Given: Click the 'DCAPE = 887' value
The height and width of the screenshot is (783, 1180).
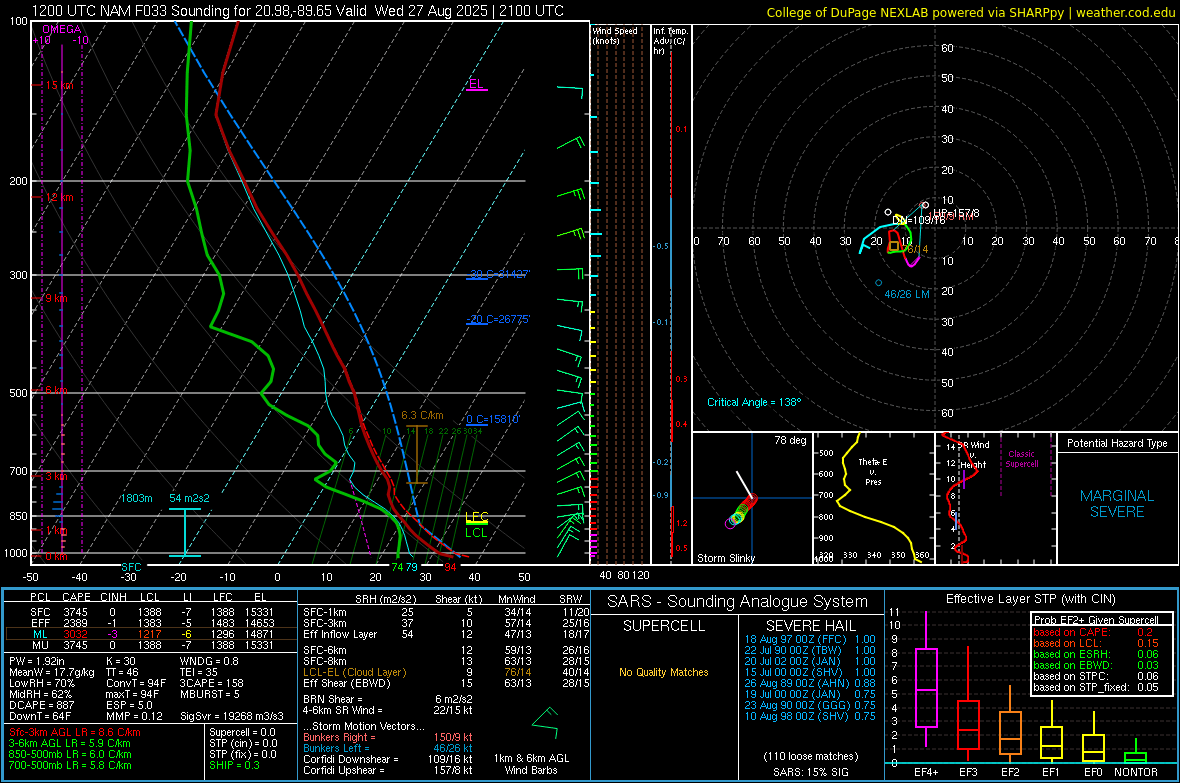Looking at the screenshot, I should pos(41,705).
